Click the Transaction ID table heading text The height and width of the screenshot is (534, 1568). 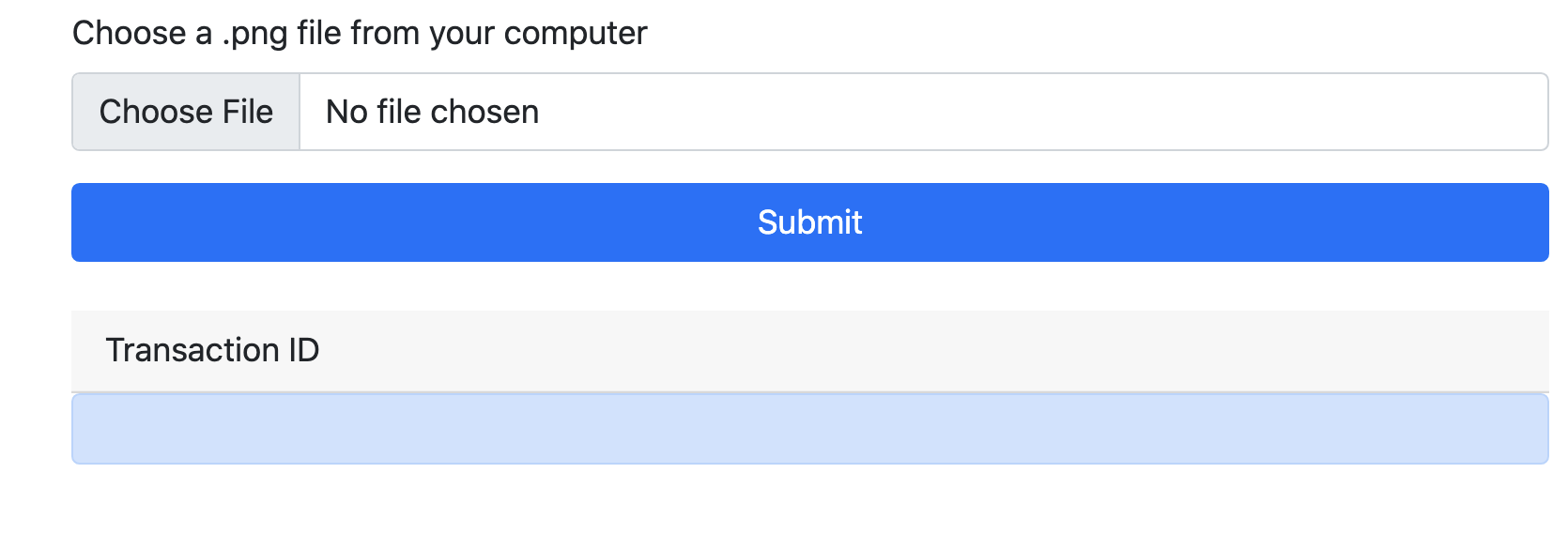tap(212, 350)
